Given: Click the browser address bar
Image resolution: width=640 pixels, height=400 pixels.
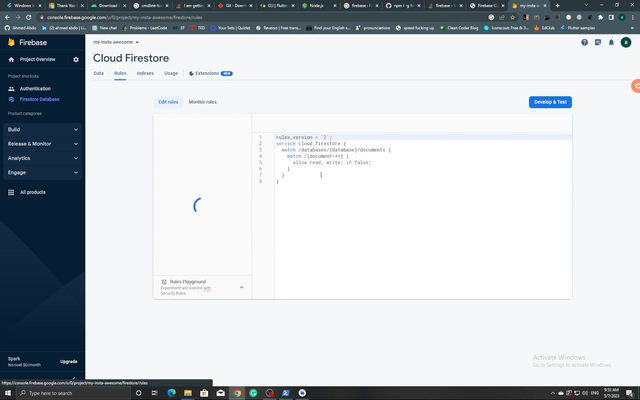Looking at the screenshot, I should [x=261, y=18].
